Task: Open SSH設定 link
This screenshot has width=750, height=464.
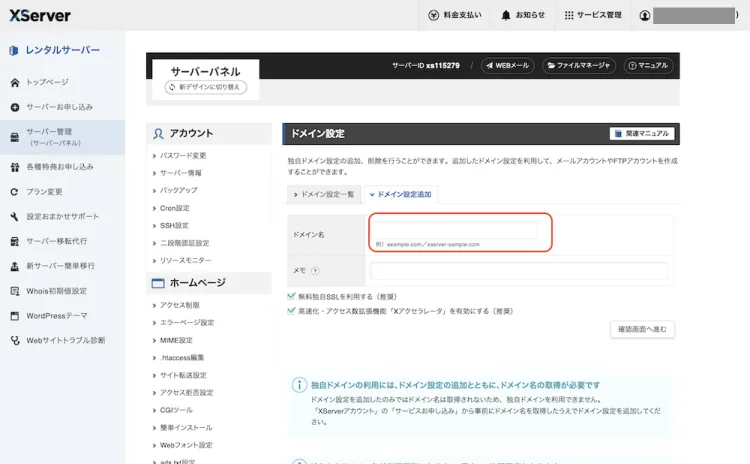Action: 174,225
